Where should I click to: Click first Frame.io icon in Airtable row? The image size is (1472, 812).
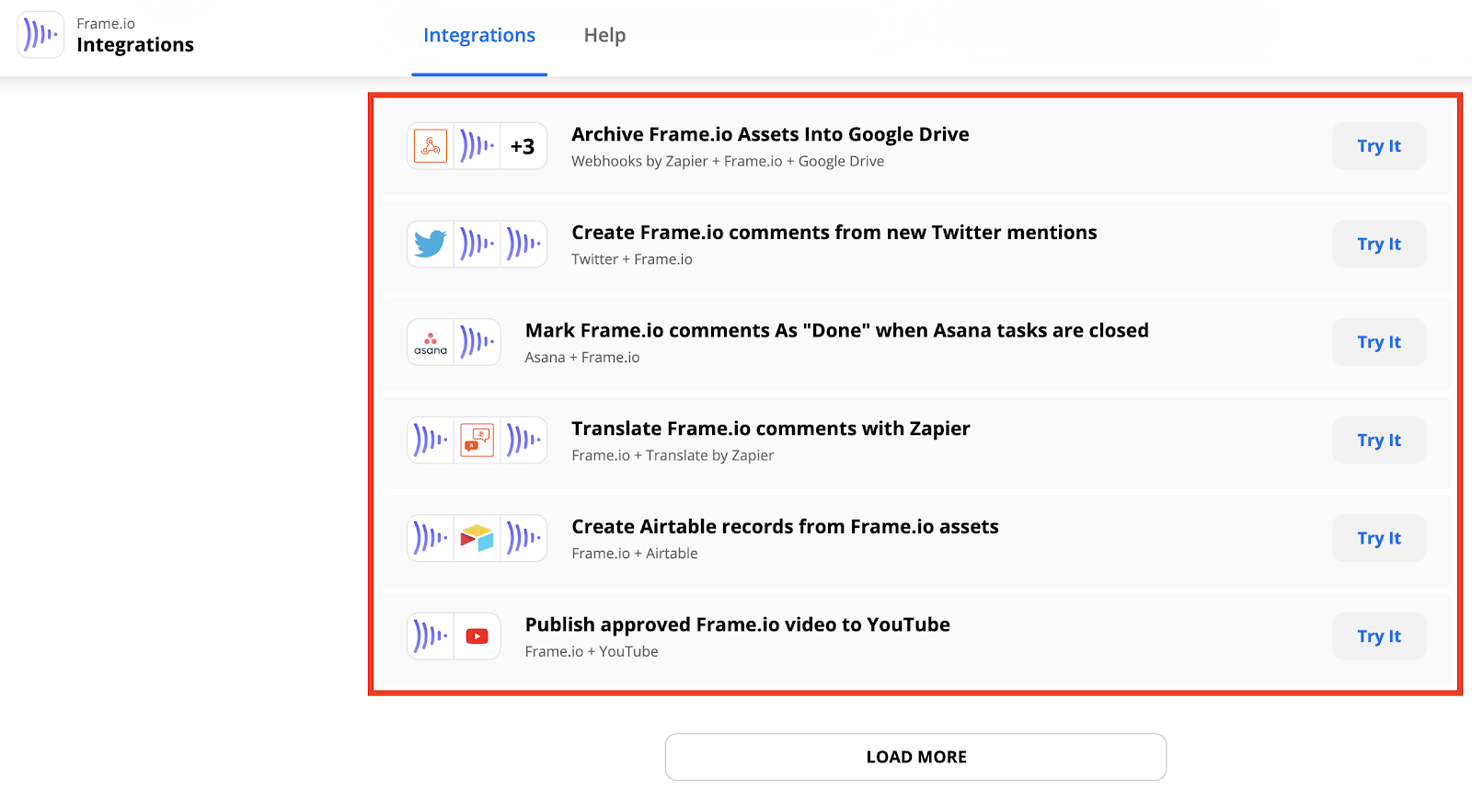(431, 538)
